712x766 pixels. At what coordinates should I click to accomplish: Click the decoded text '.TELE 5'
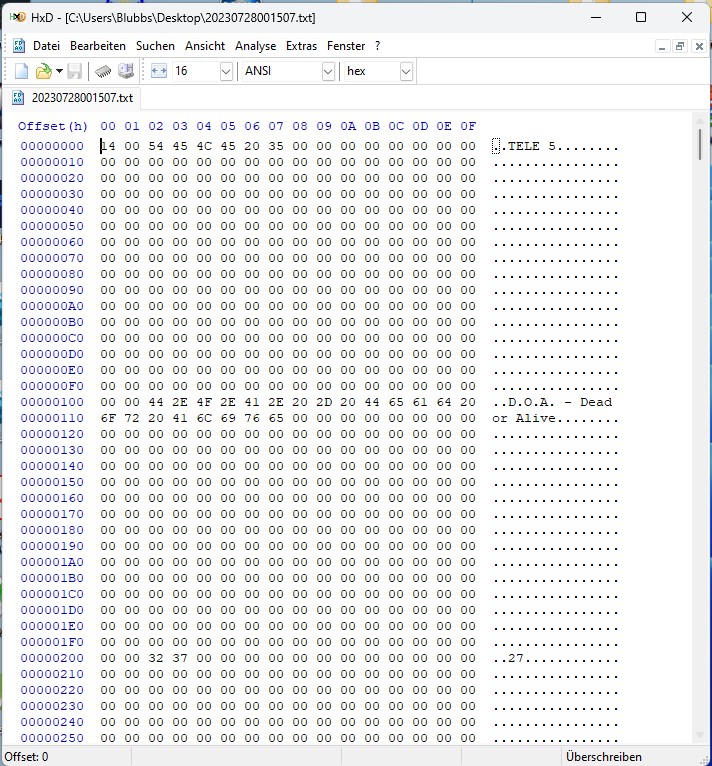pyautogui.click(x=528, y=146)
